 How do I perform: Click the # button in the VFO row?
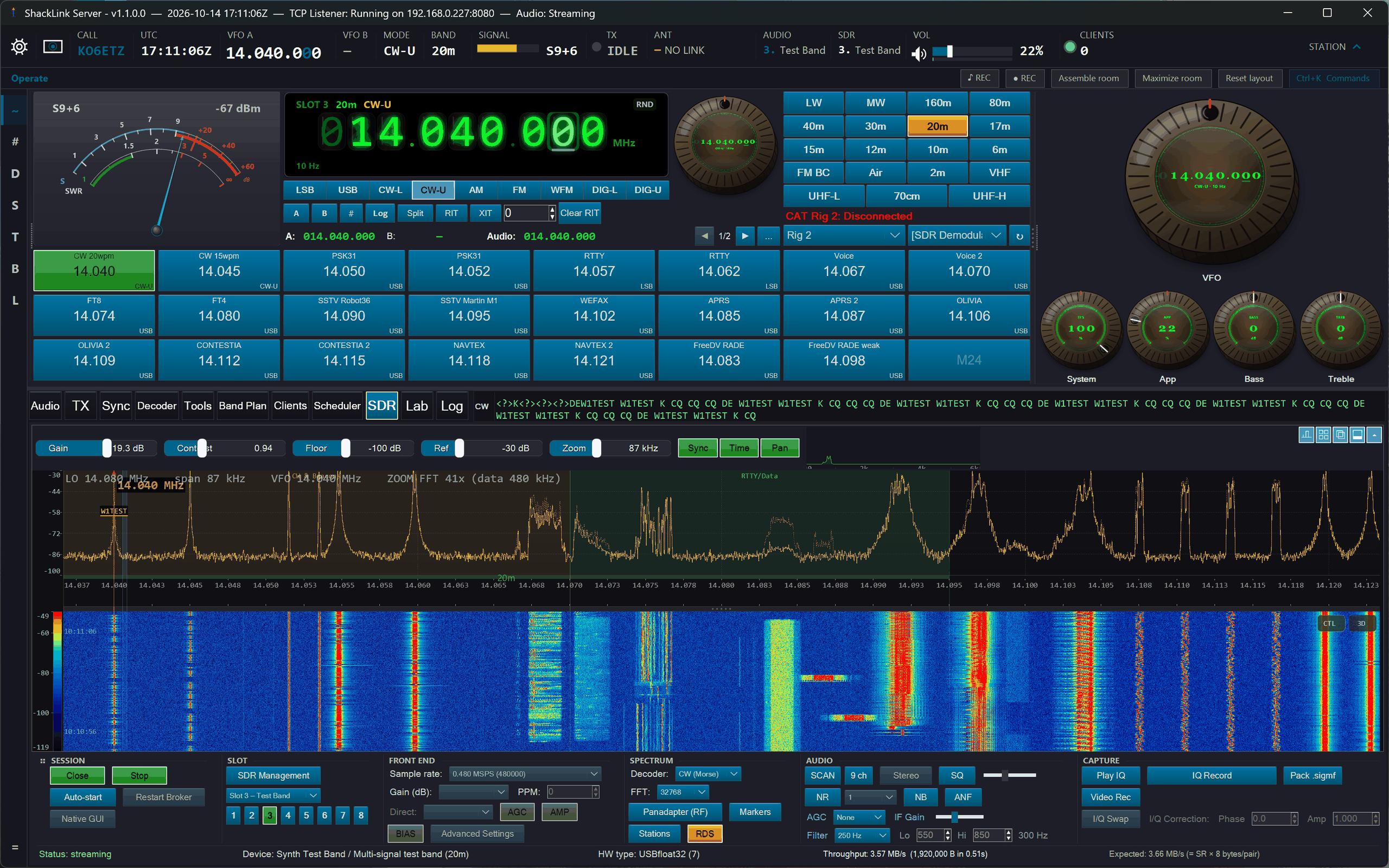[x=351, y=213]
